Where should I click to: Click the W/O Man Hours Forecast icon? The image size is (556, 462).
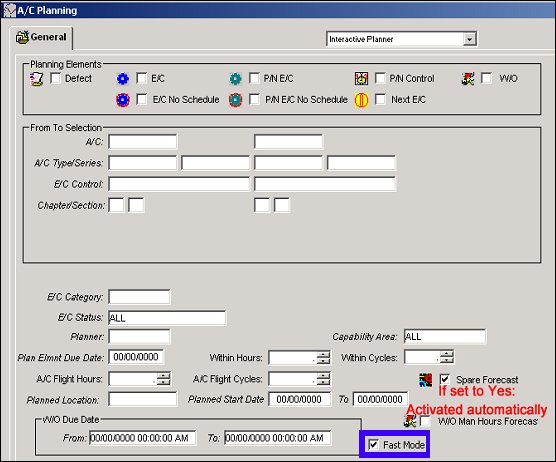(x=410, y=421)
